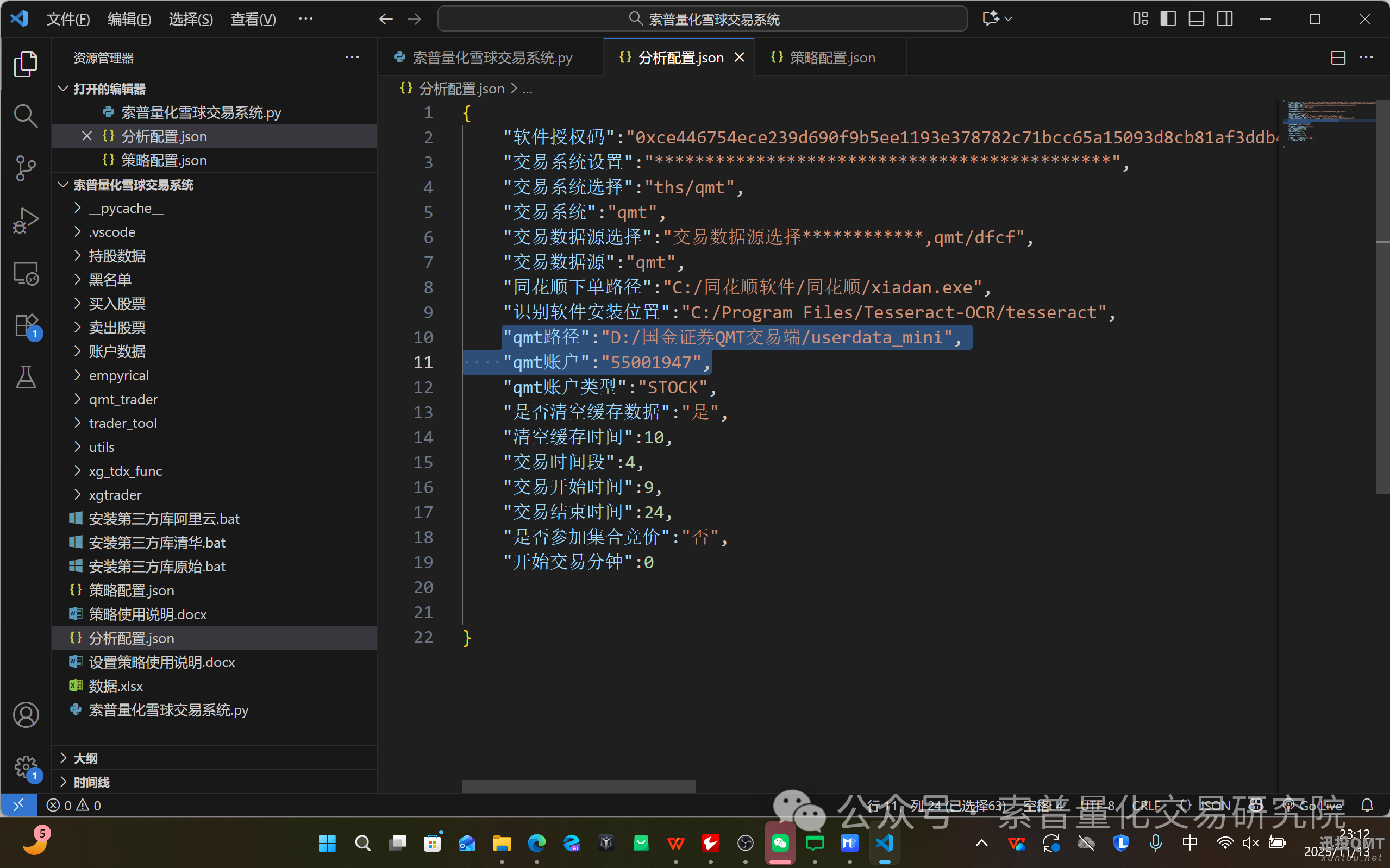Open the Testing flask view

click(x=25, y=378)
